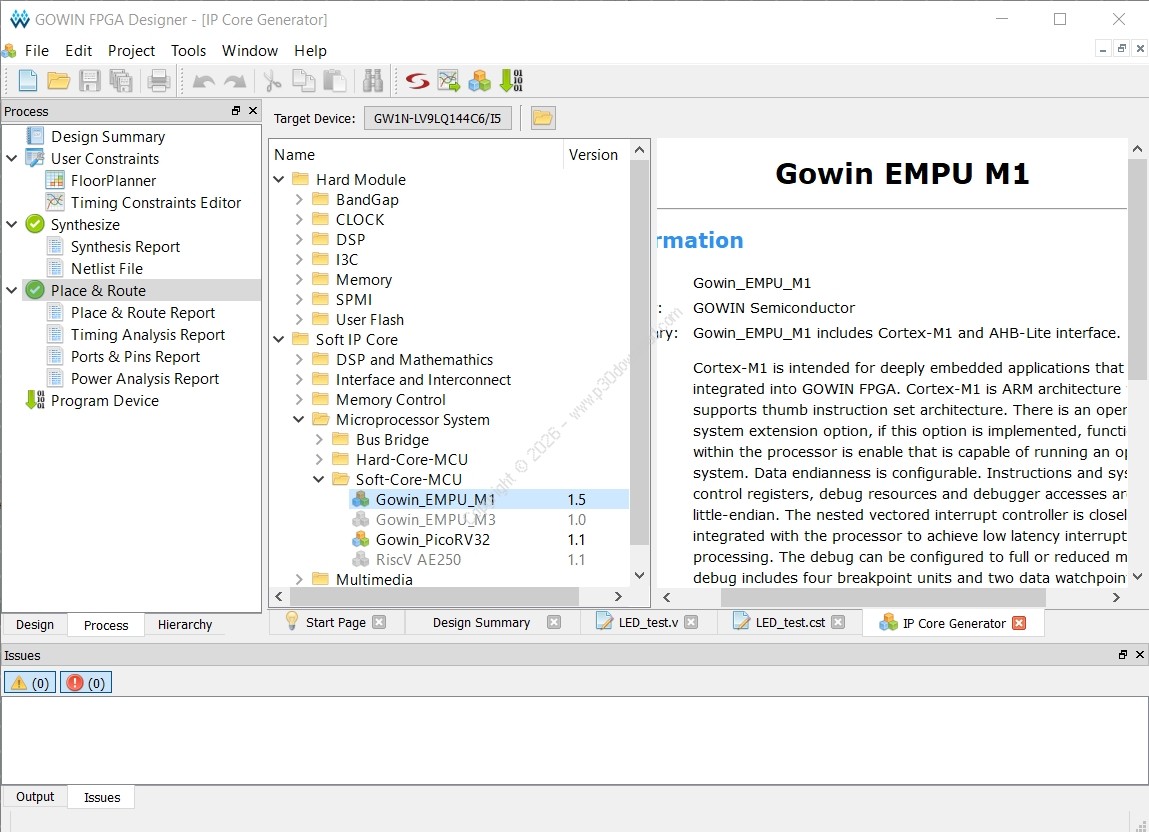Click the Undo toolbar icon

click(204, 81)
